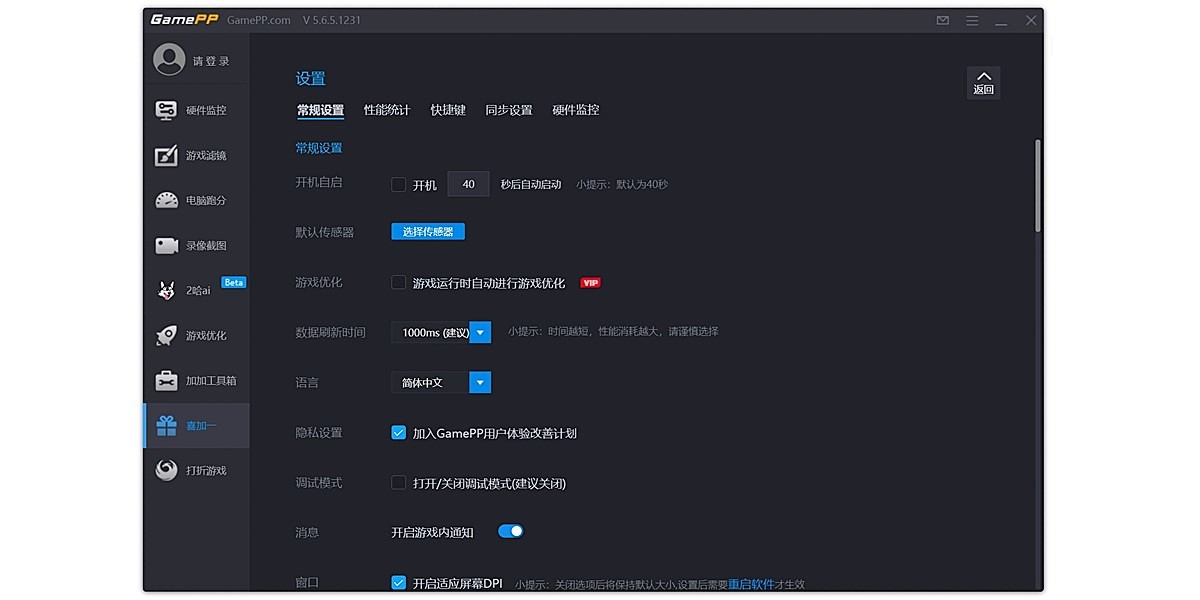Image resolution: width=1200 pixels, height=600 pixels.
Task: Click the 重启软件 link
Action: coord(752,584)
